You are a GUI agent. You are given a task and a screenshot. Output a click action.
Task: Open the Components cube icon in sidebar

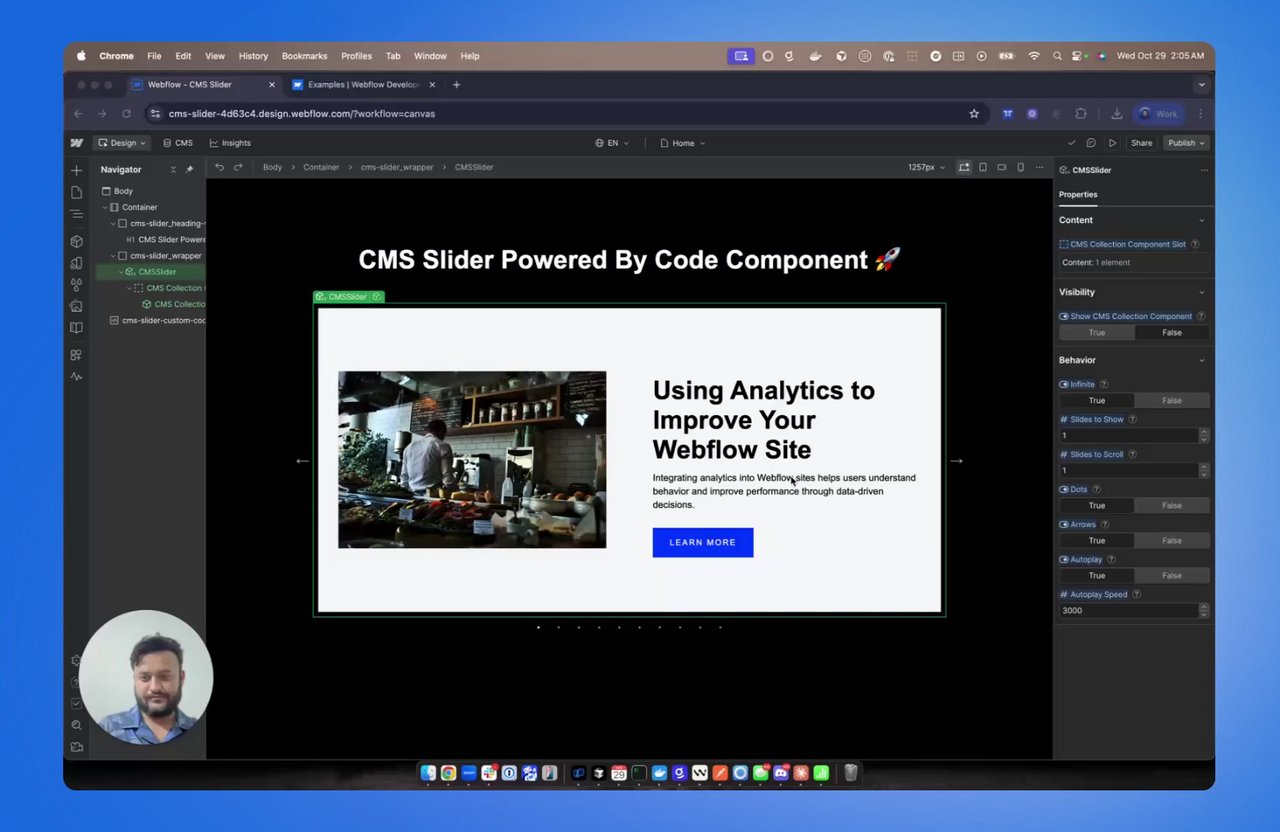coord(76,241)
